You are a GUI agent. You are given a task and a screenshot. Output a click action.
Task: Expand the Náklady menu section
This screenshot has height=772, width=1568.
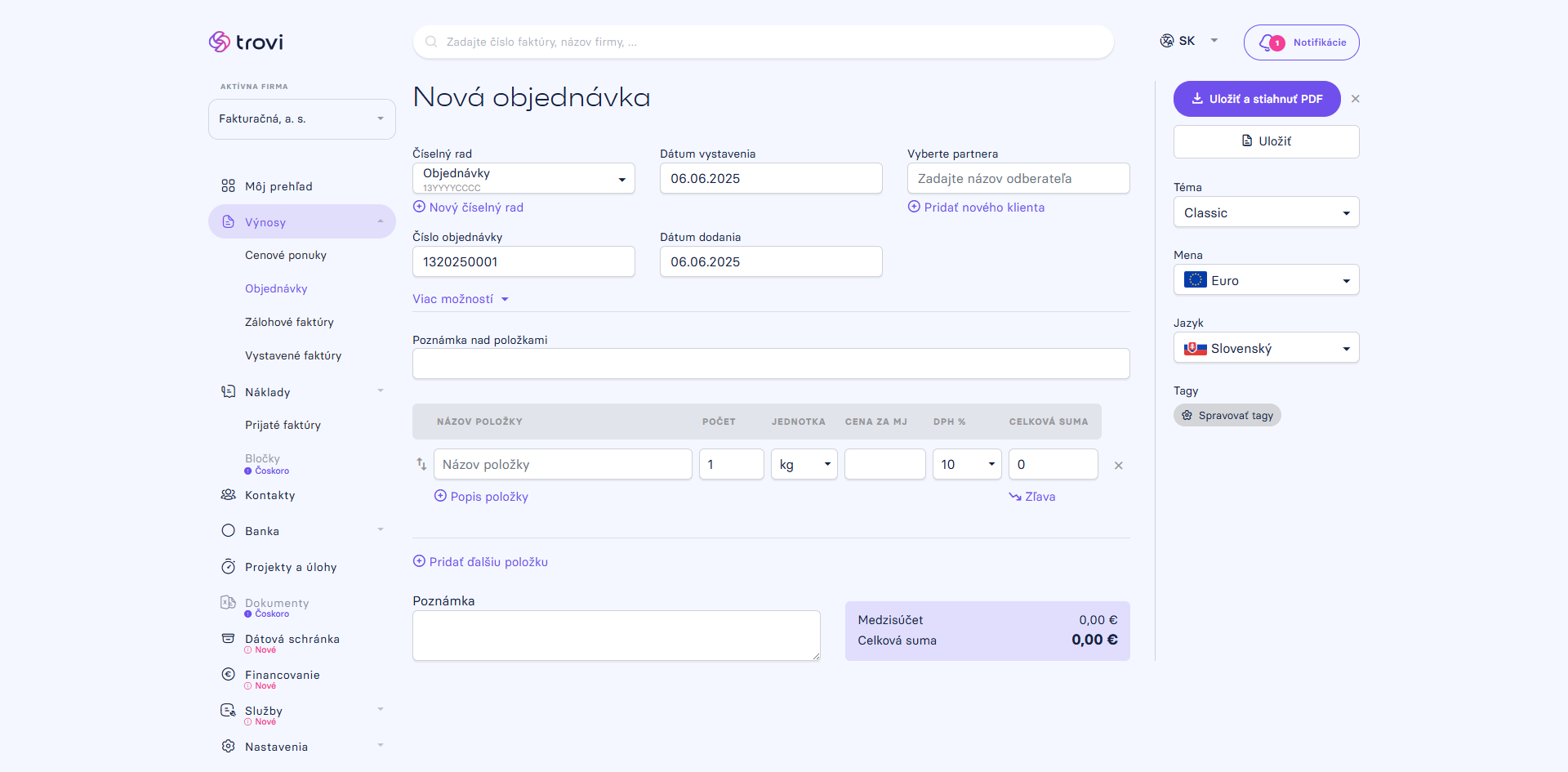(380, 391)
